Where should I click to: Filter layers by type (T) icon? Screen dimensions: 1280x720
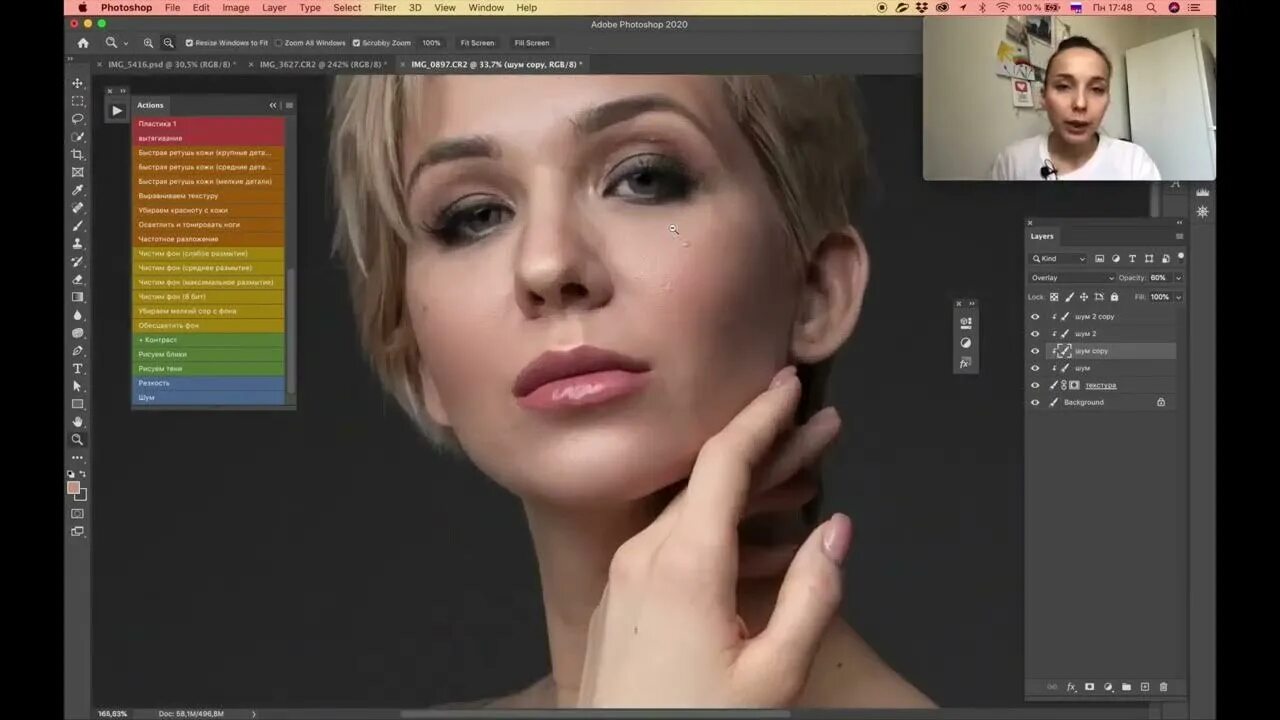[x=1133, y=259]
